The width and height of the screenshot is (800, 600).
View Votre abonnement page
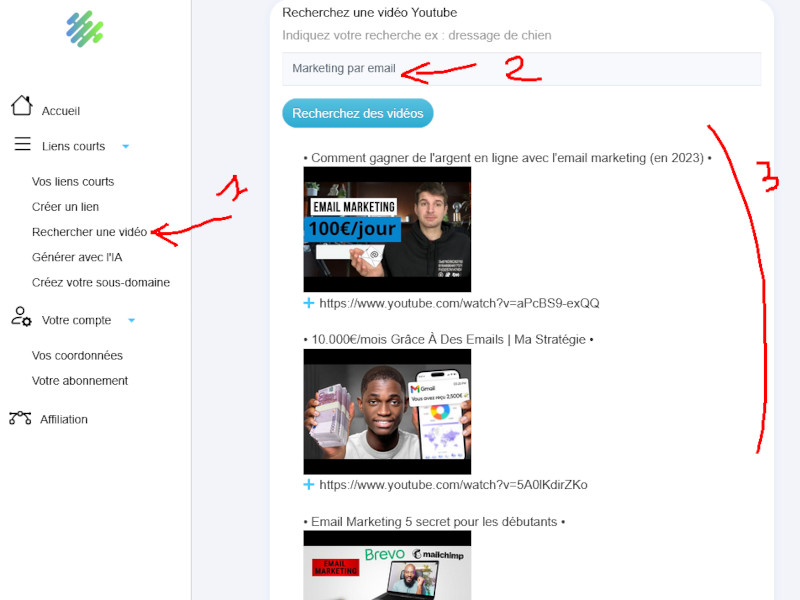tap(79, 381)
